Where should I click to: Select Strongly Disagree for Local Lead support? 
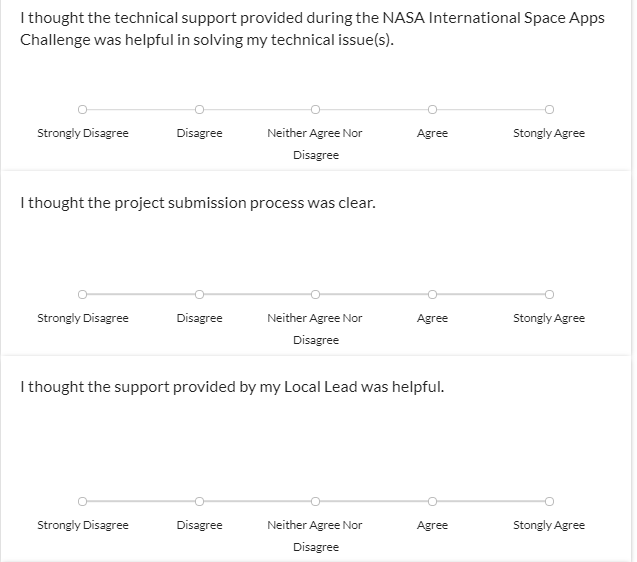pyautogui.click(x=83, y=501)
